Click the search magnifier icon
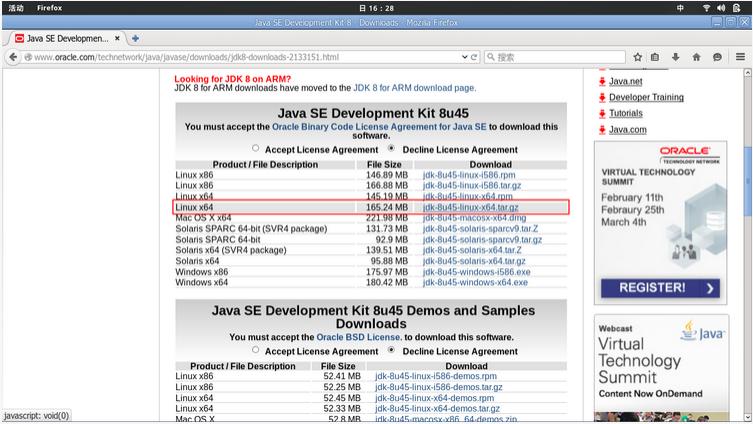 pos(491,57)
